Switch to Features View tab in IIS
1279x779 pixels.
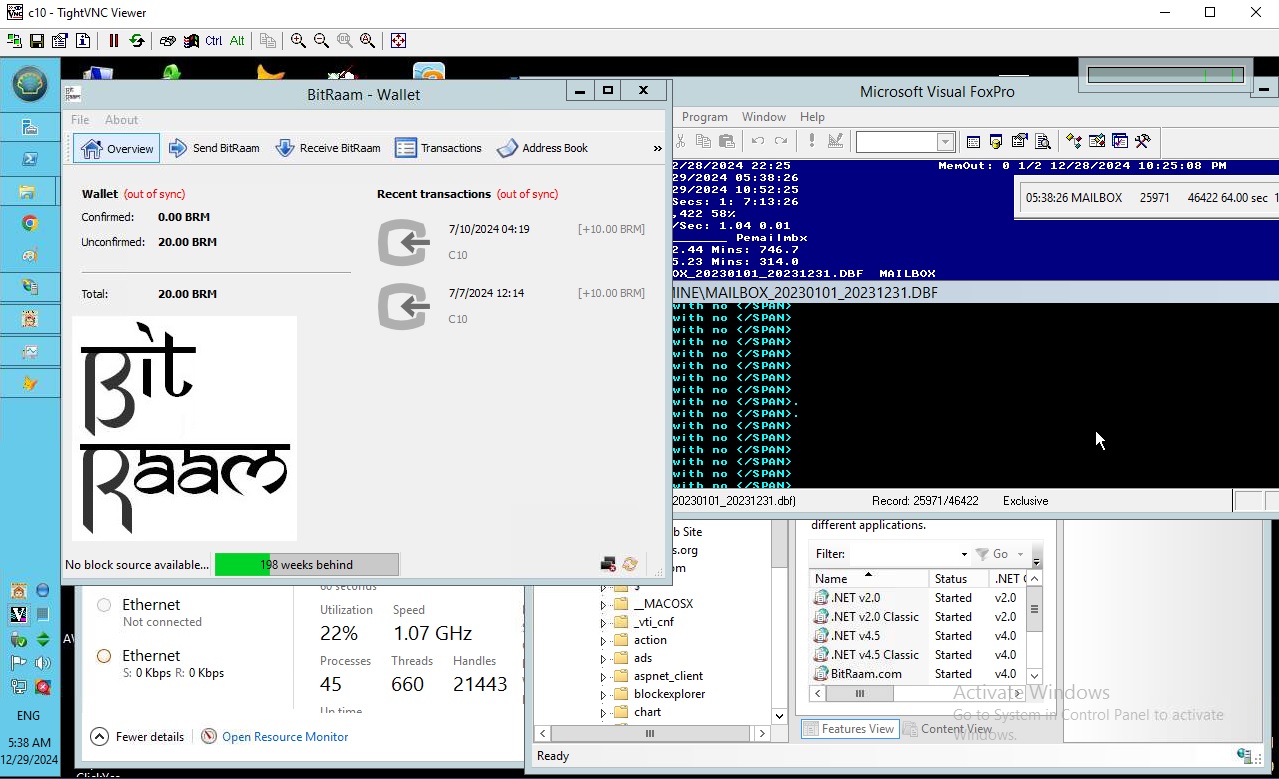coord(849,729)
